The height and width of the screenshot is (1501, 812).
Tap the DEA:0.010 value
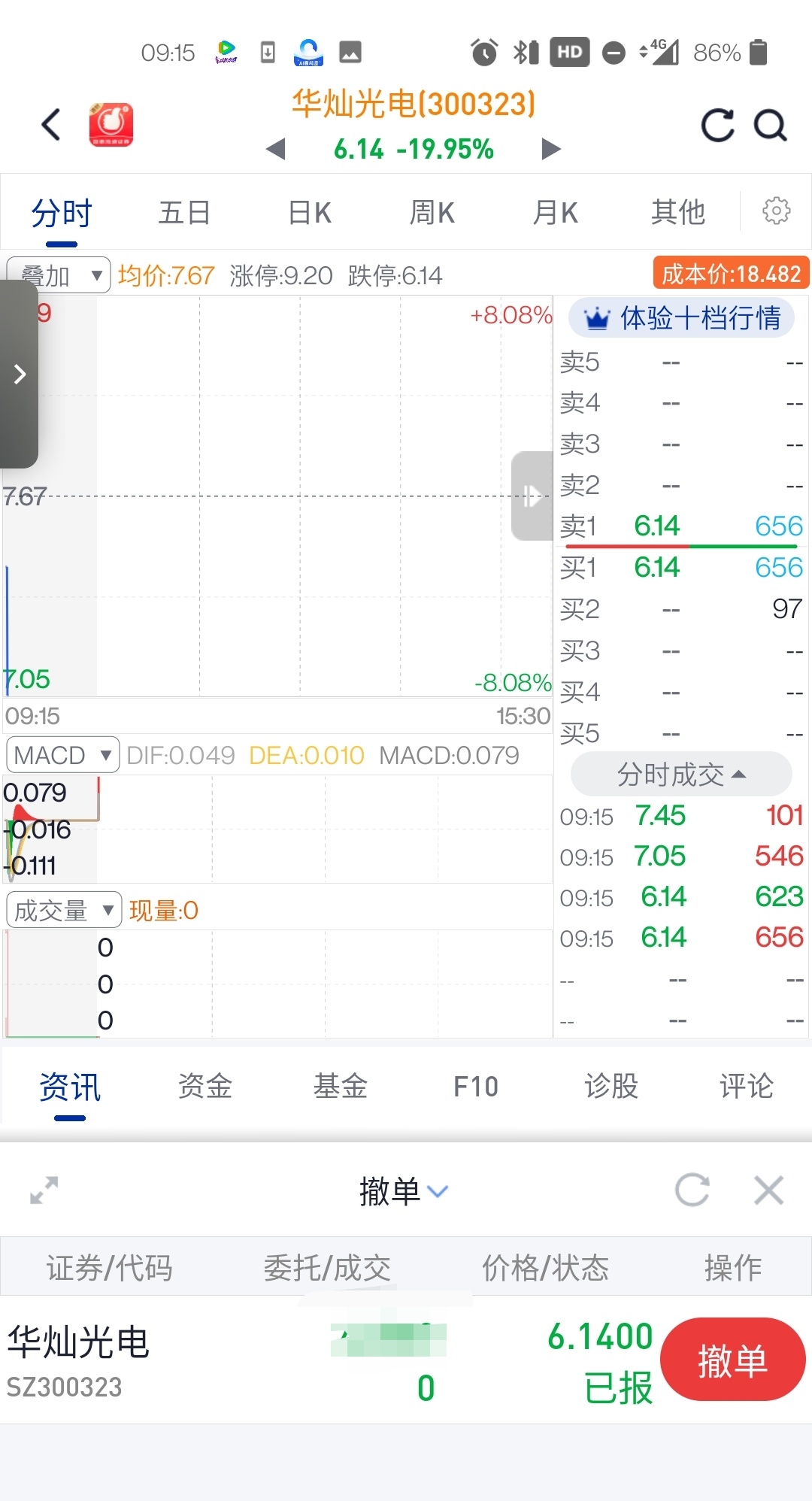coord(307,755)
